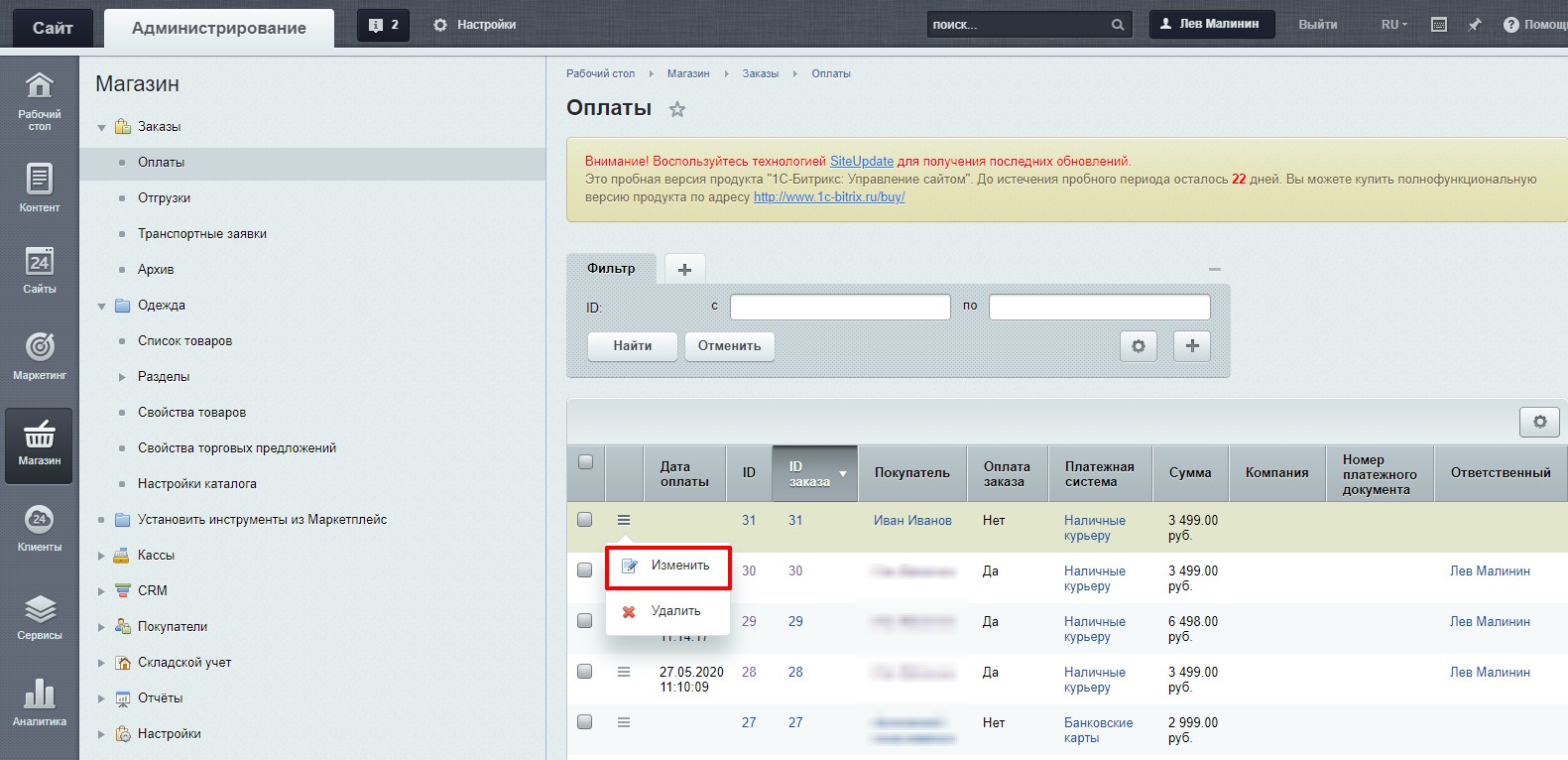Collapse the Одежда tree node
The width and height of the screenshot is (1568, 760).
101,307
